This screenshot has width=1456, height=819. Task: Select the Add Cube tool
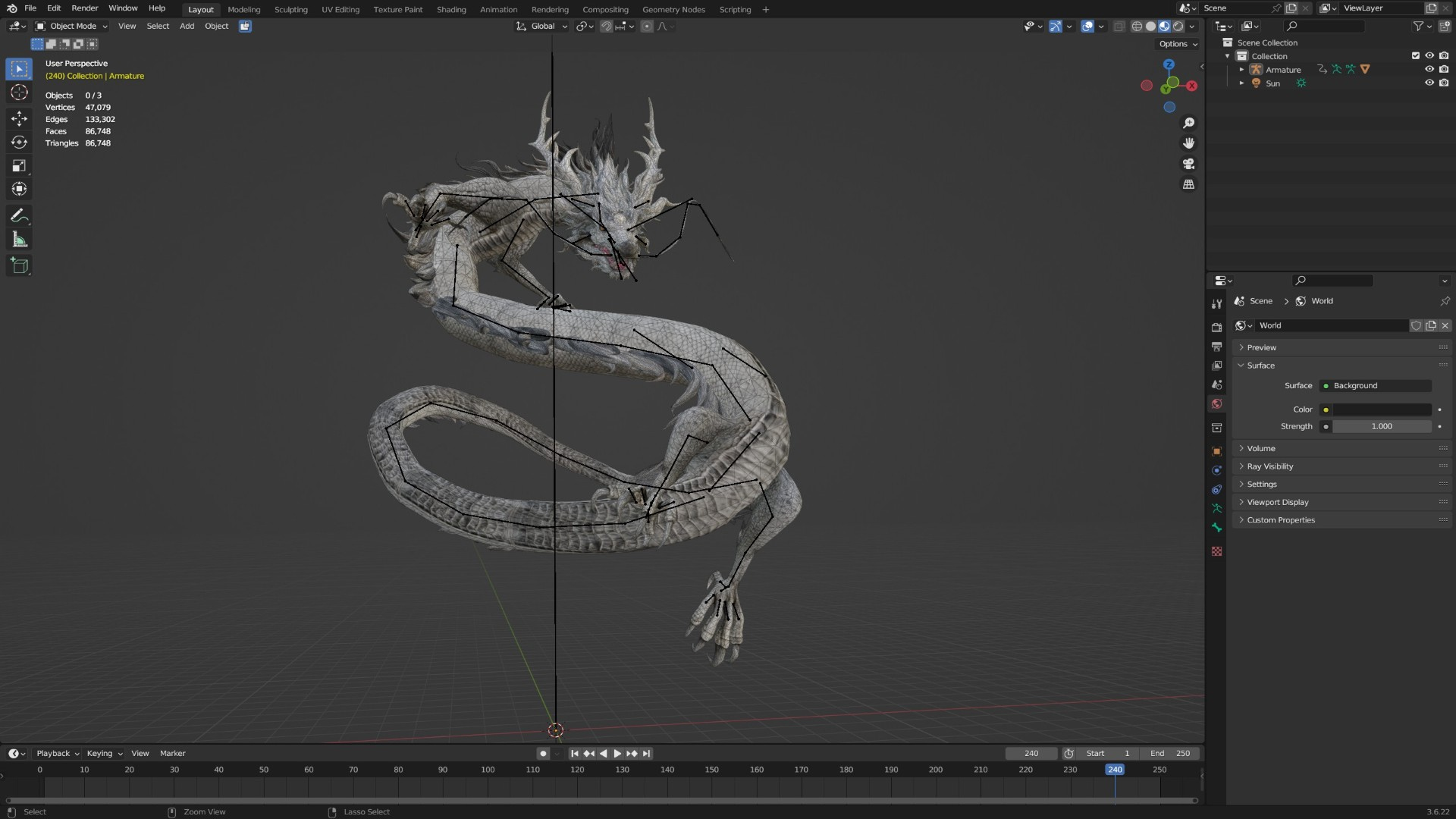click(19, 265)
